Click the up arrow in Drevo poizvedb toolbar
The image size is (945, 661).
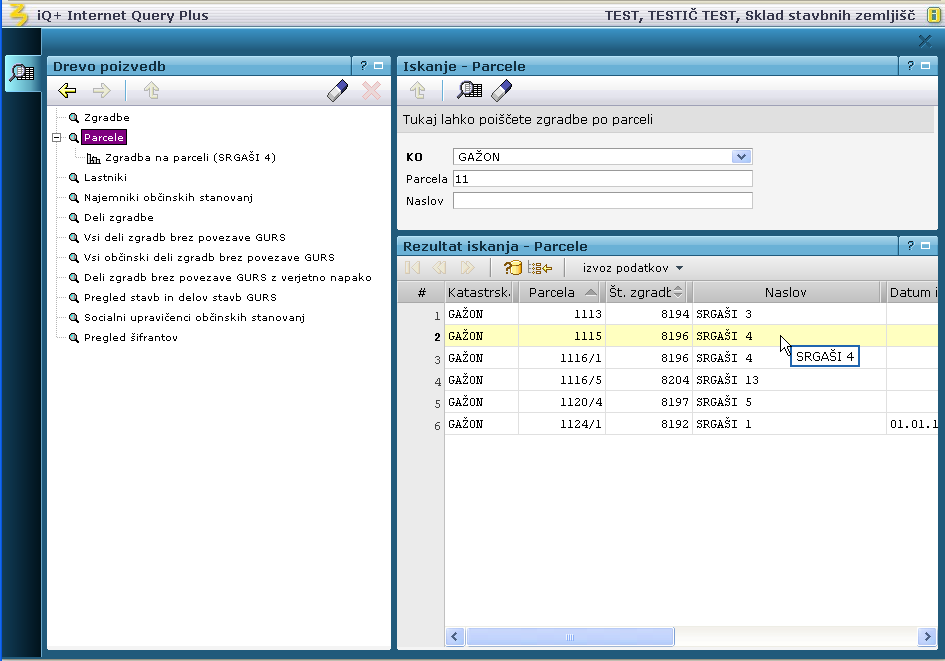pos(151,91)
